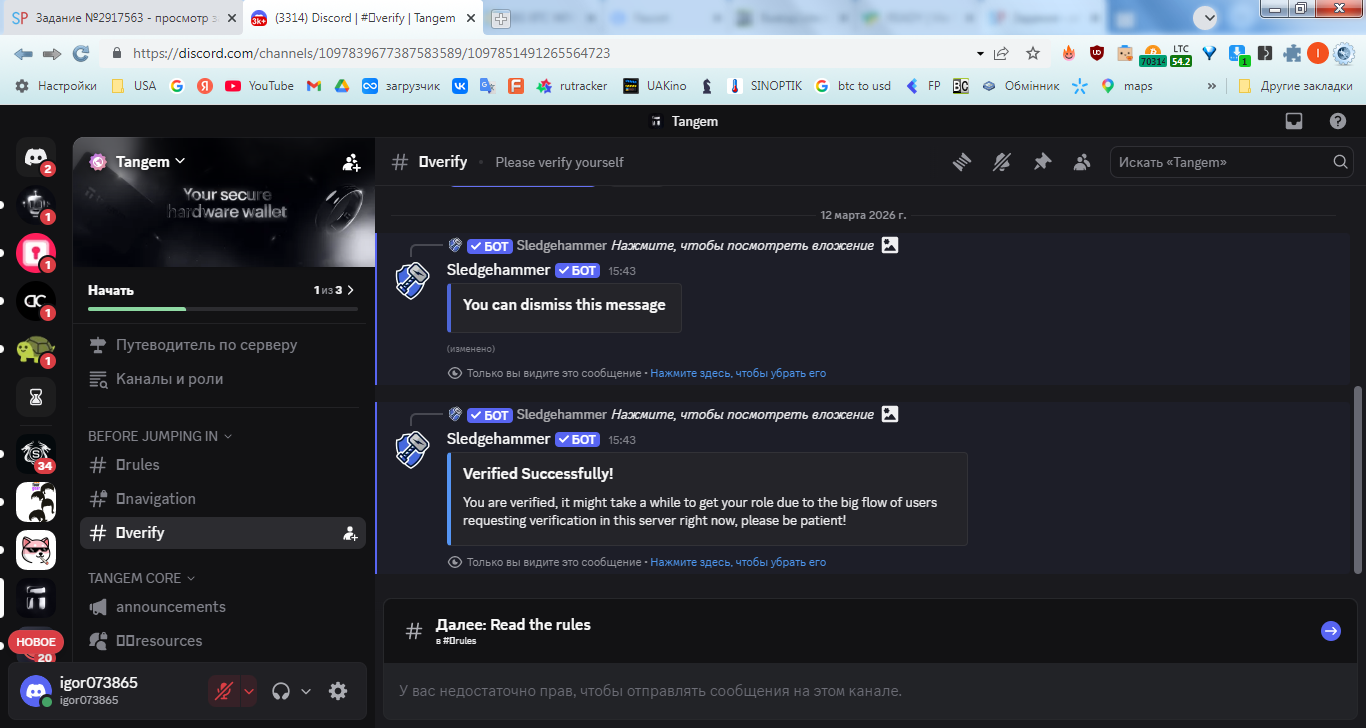Screen dimensions: 1366x728
Task: Open the maps bookmark
Action: [x=1127, y=86]
